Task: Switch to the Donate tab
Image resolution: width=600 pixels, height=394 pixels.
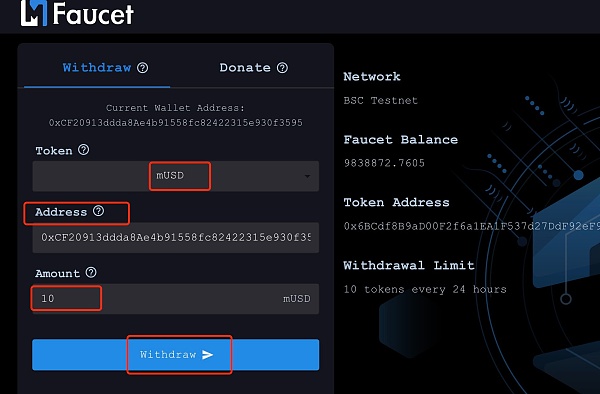Action: click(x=245, y=68)
